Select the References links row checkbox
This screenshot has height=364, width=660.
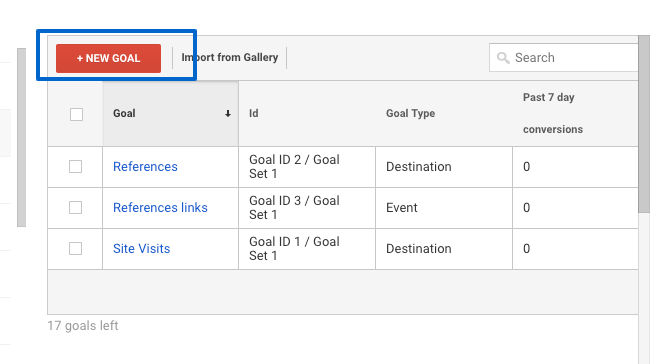[75, 207]
